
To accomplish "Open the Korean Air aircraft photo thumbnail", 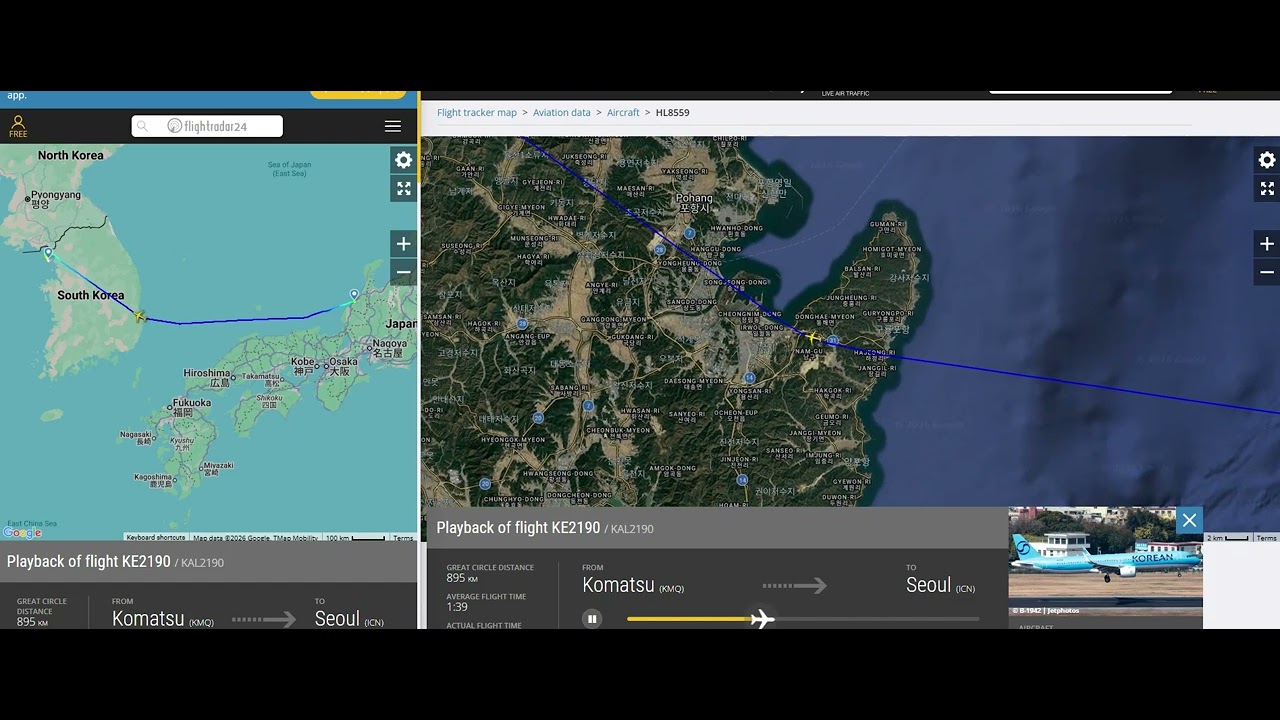I will (1105, 561).
